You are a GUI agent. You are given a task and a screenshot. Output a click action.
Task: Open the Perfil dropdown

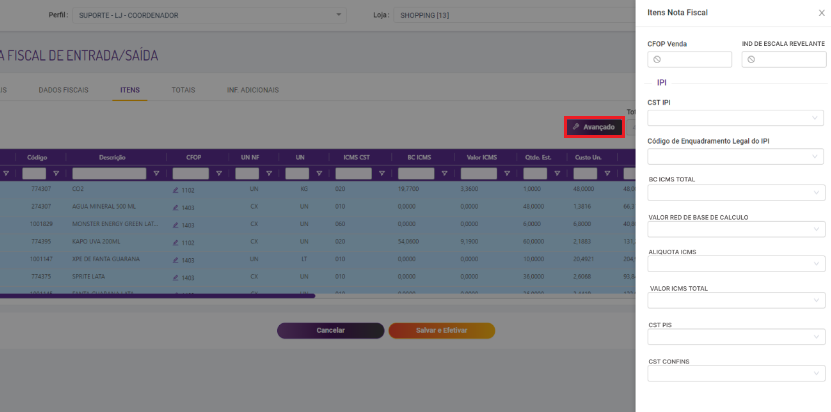209,15
